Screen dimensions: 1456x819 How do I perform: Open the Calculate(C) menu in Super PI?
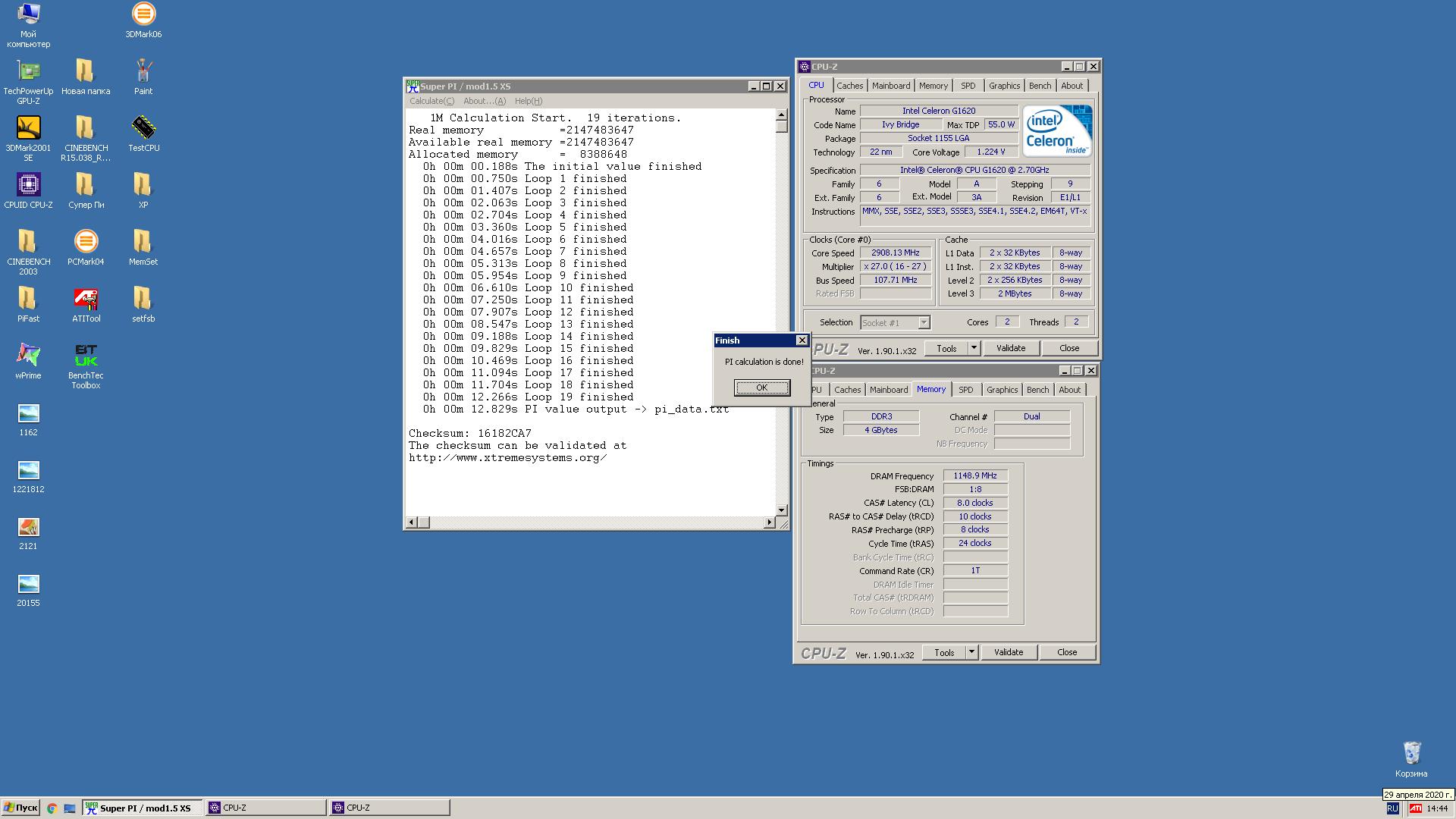[431, 101]
